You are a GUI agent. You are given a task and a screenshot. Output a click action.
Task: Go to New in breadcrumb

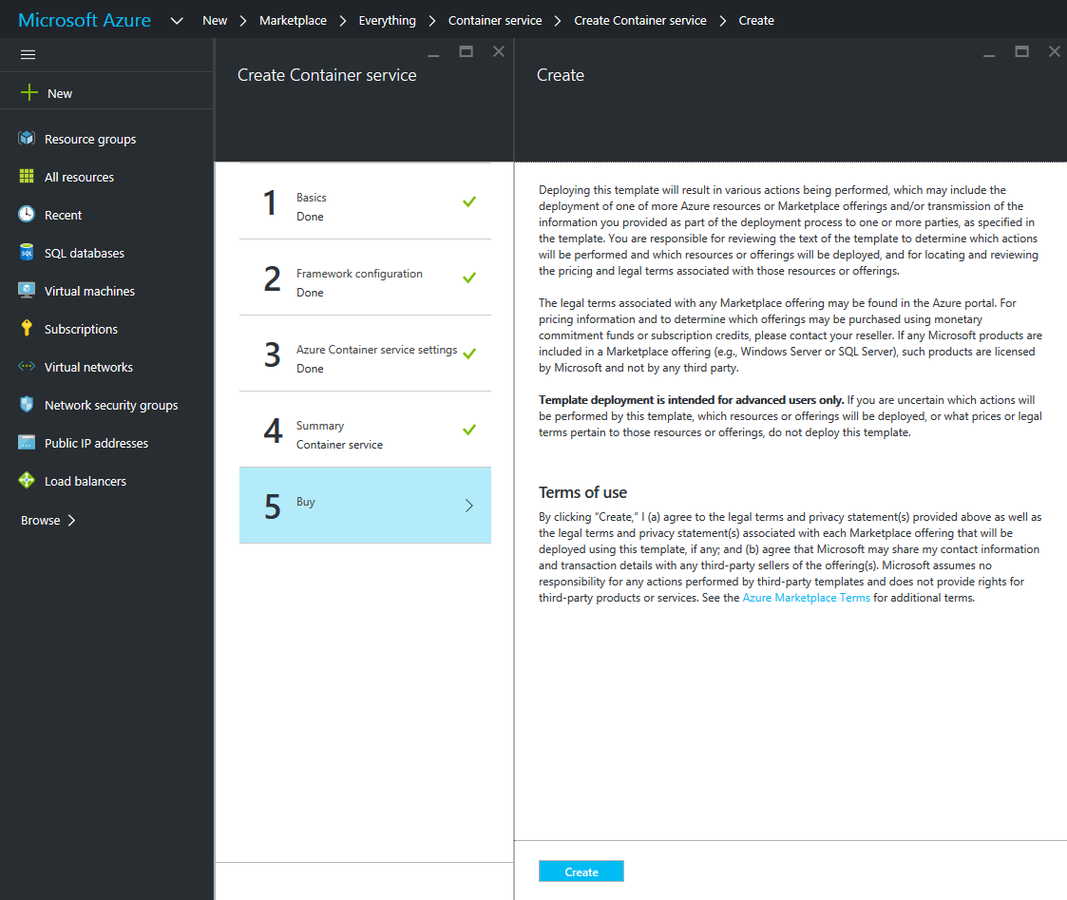(x=214, y=20)
